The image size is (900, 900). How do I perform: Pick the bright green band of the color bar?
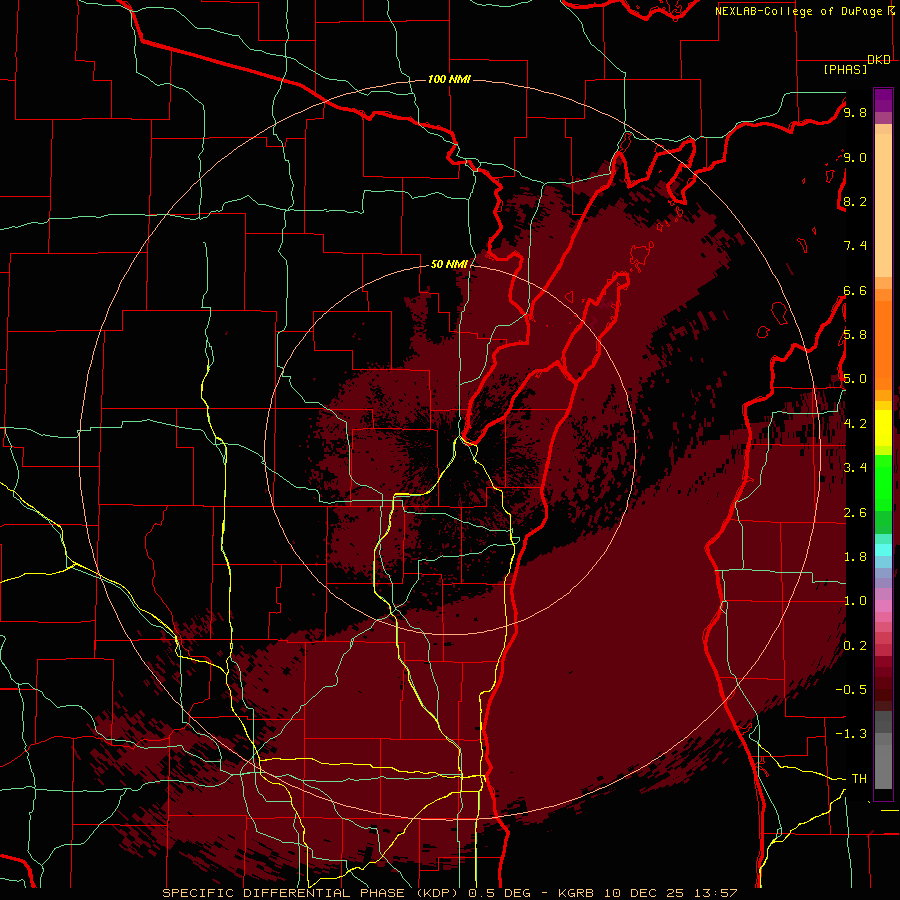(883, 482)
